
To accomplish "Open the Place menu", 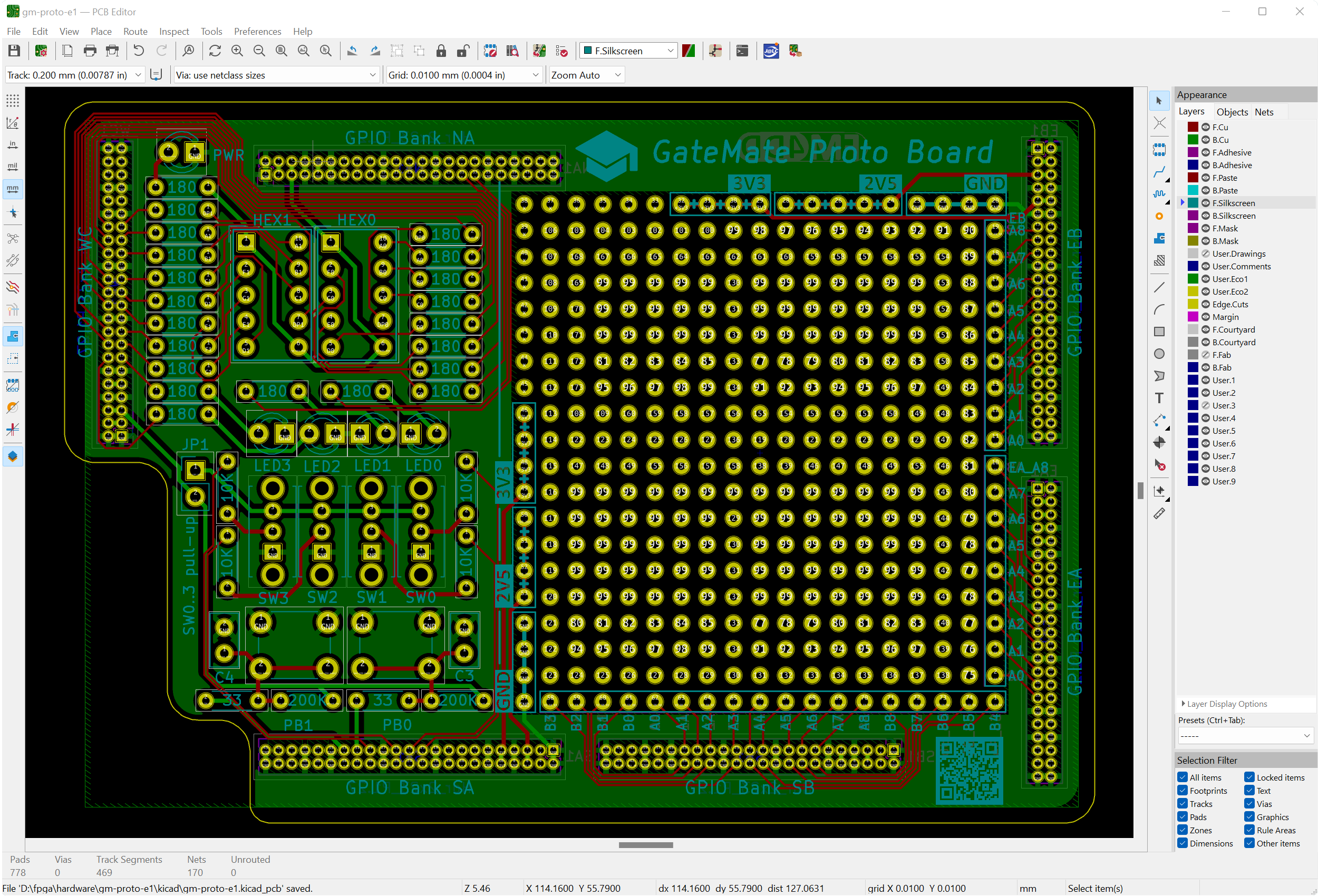I will [x=101, y=31].
